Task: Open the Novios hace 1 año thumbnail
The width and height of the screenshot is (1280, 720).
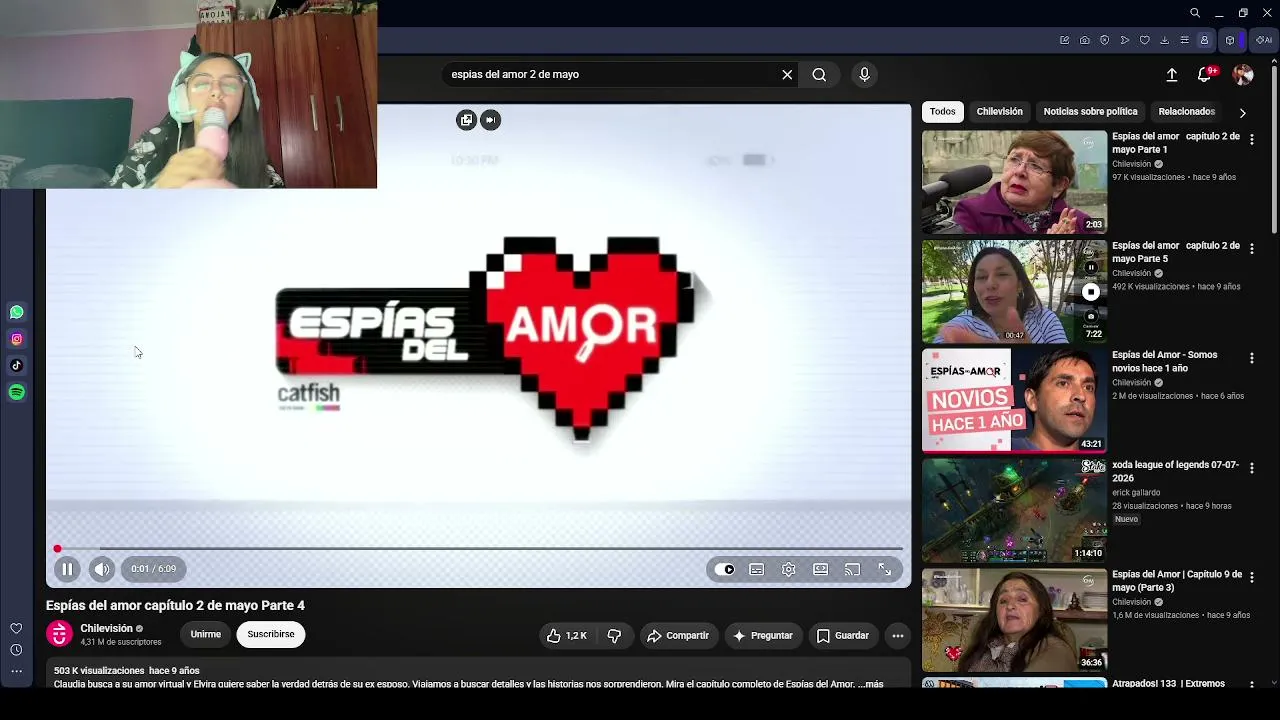Action: point(1014,401)
